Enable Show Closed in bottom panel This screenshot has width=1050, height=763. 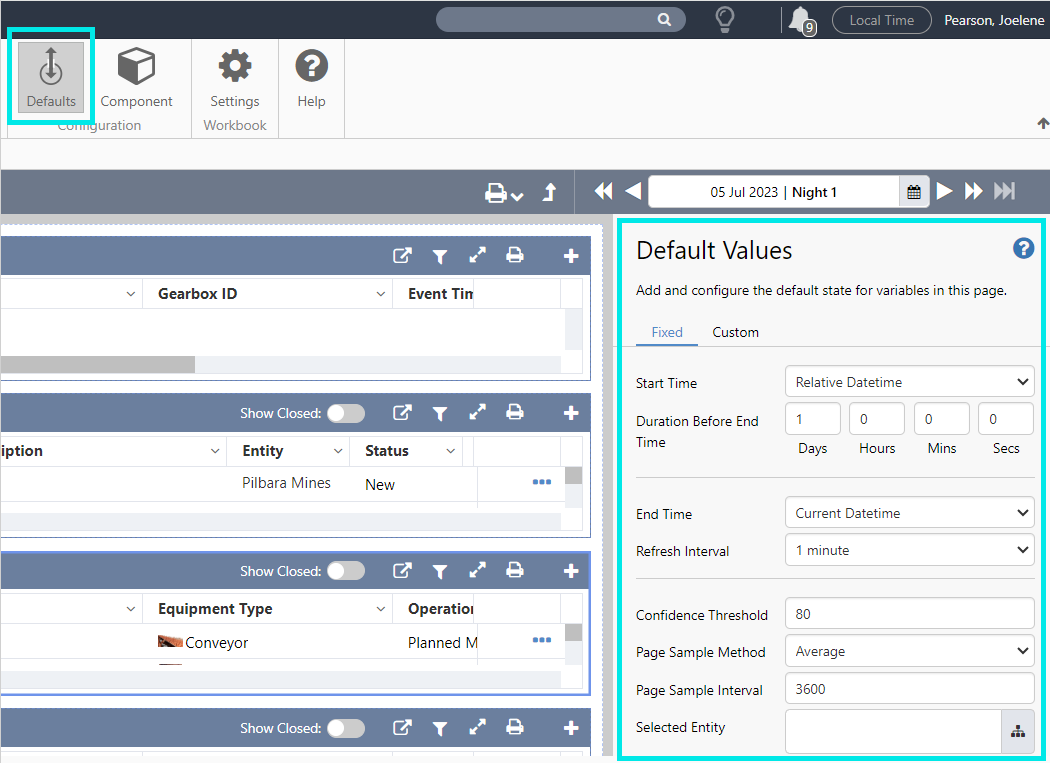click(x=346, y=728)
